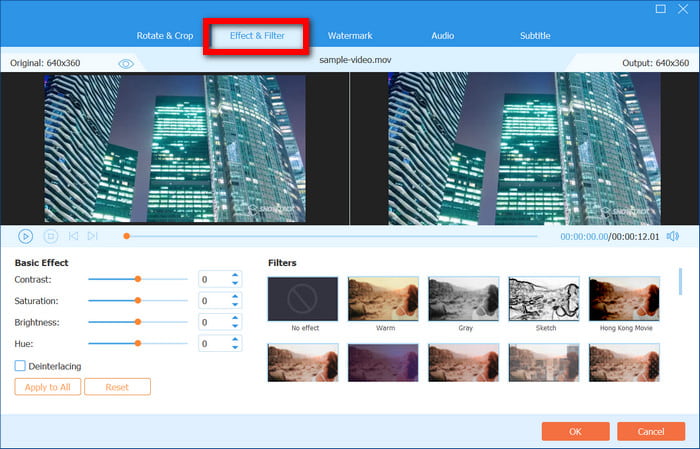Stop the video playback

[x=50, y=236]
